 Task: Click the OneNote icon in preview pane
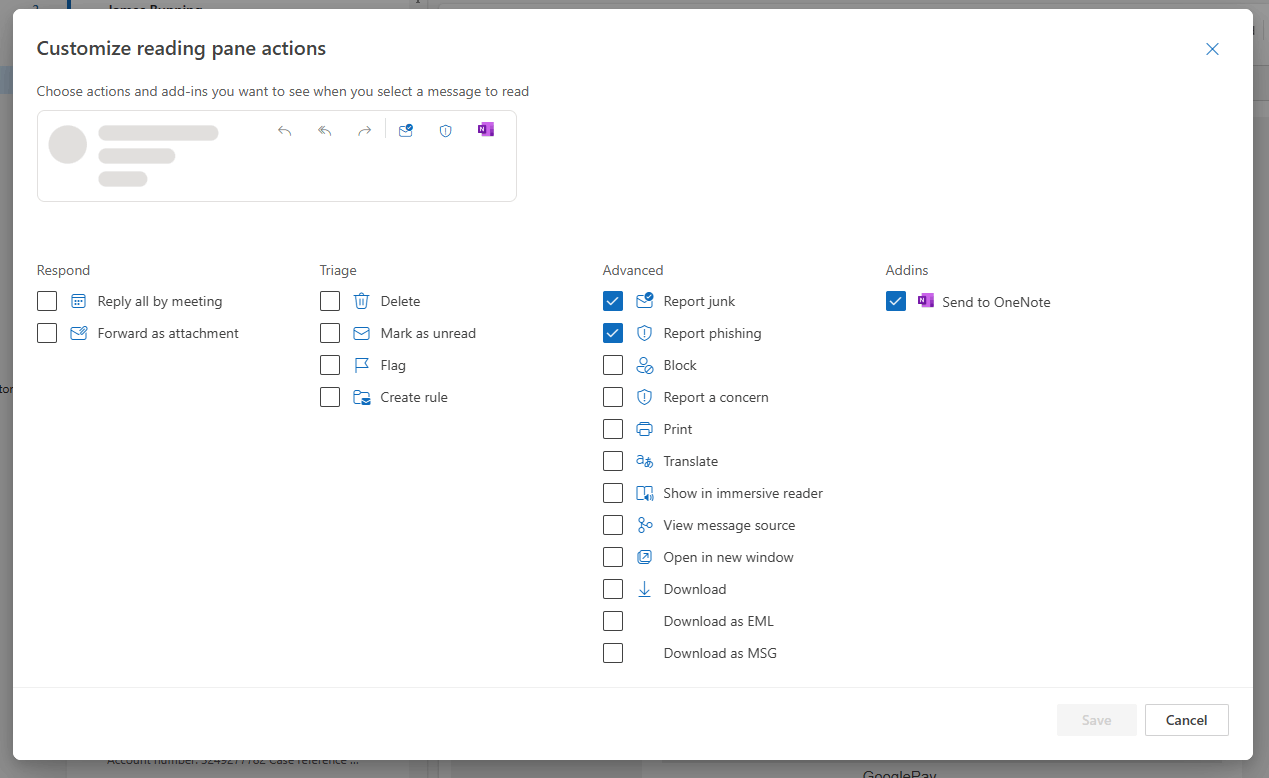coord(486,129)
